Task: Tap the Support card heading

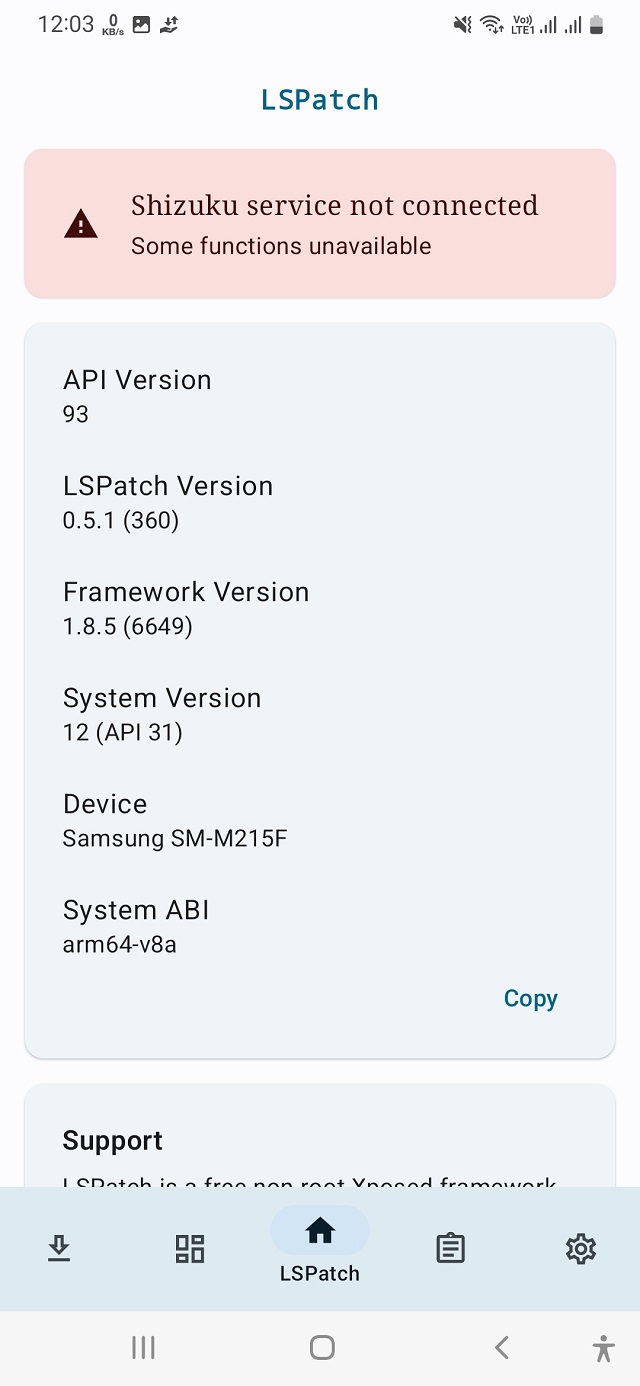Action: (113, 1141)
